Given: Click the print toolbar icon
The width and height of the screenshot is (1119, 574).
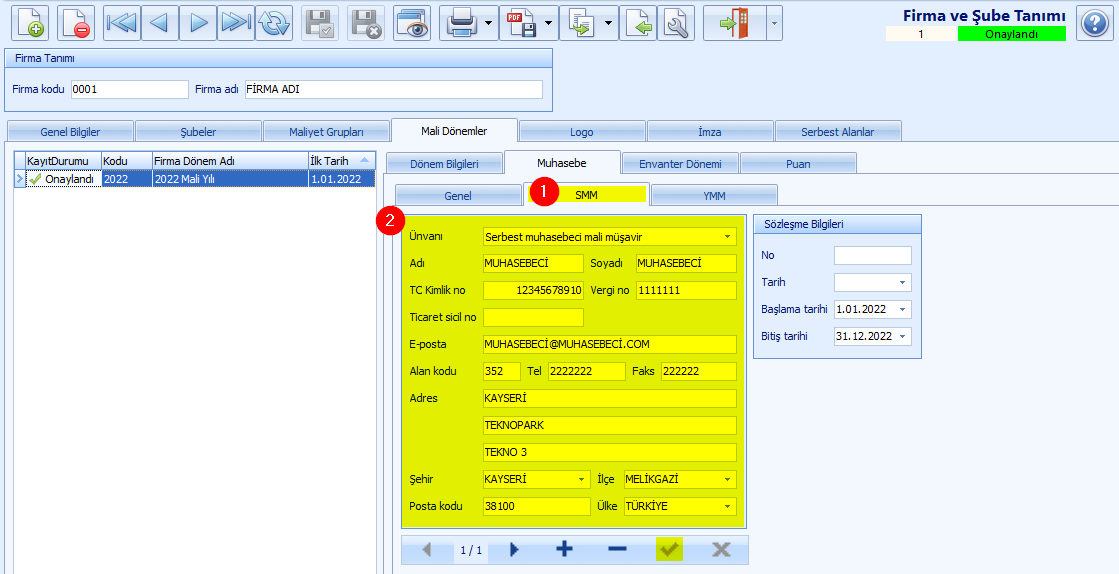Looking at the screenshot, I should [461, 23].
